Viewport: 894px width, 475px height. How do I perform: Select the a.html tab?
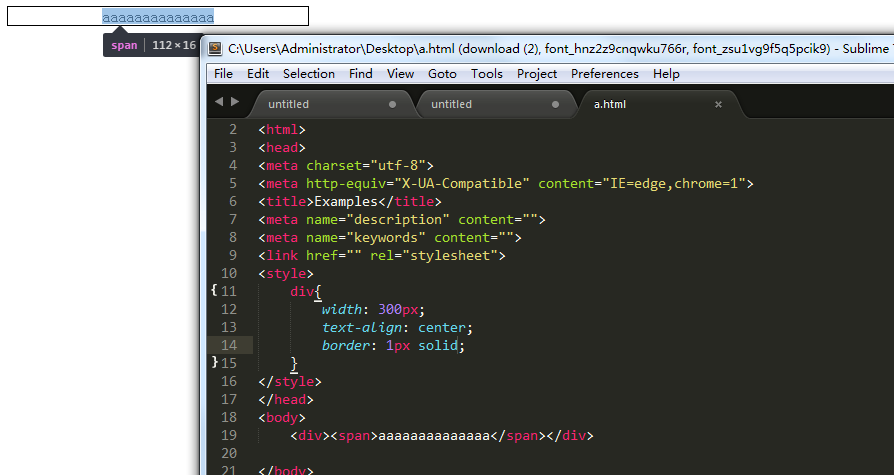coord(659,104)
